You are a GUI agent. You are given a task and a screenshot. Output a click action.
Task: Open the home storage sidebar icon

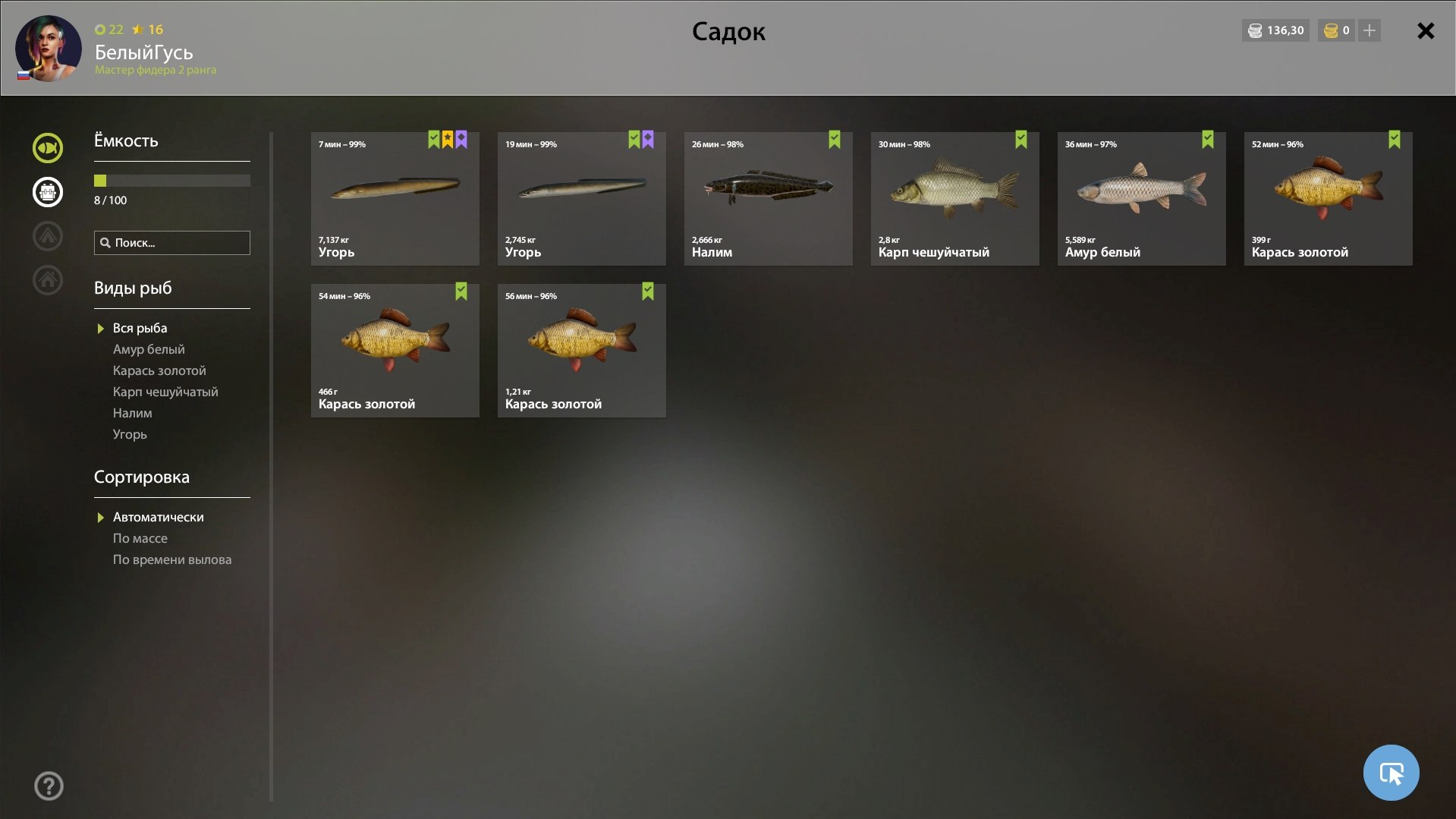(48, 280)
